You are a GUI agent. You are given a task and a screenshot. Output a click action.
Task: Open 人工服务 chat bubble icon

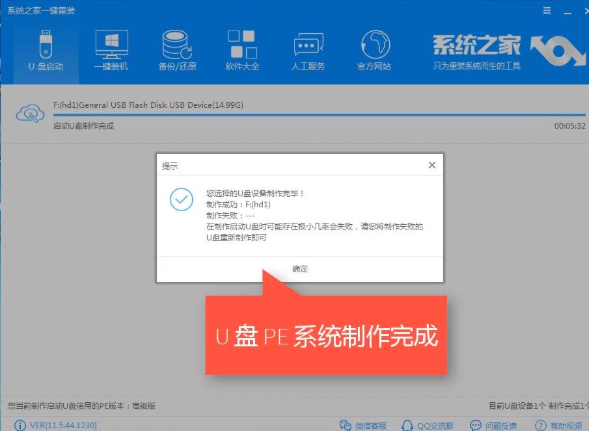click(x=308, y=45)
